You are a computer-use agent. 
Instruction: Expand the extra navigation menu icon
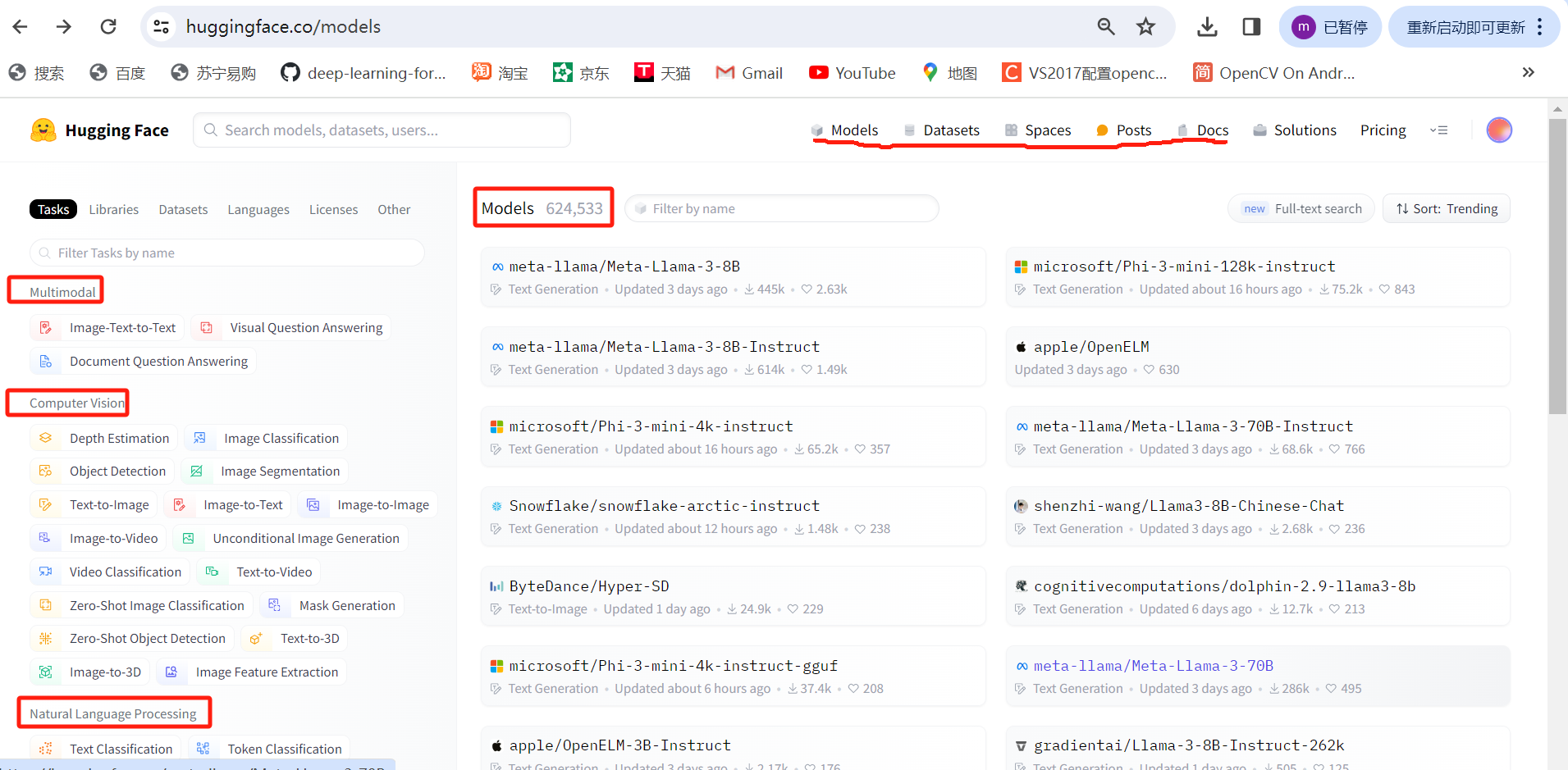(x=1438, y=130)
